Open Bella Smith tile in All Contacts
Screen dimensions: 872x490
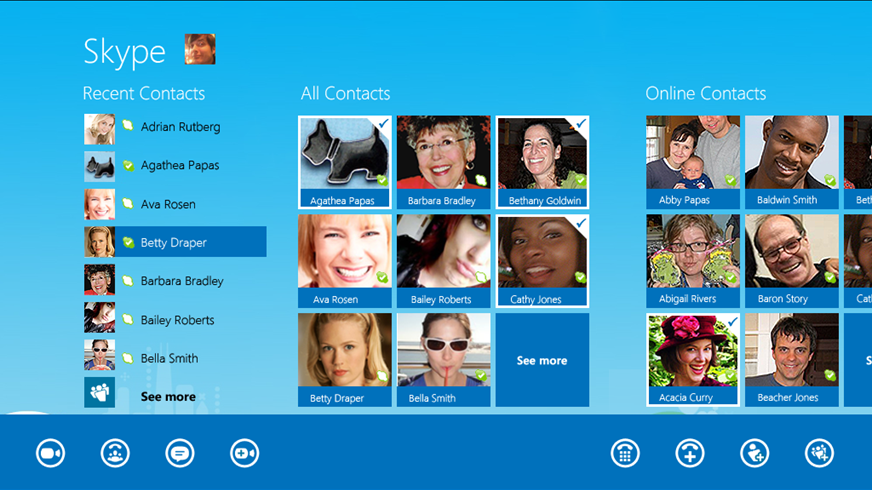[x=443, y=360]
